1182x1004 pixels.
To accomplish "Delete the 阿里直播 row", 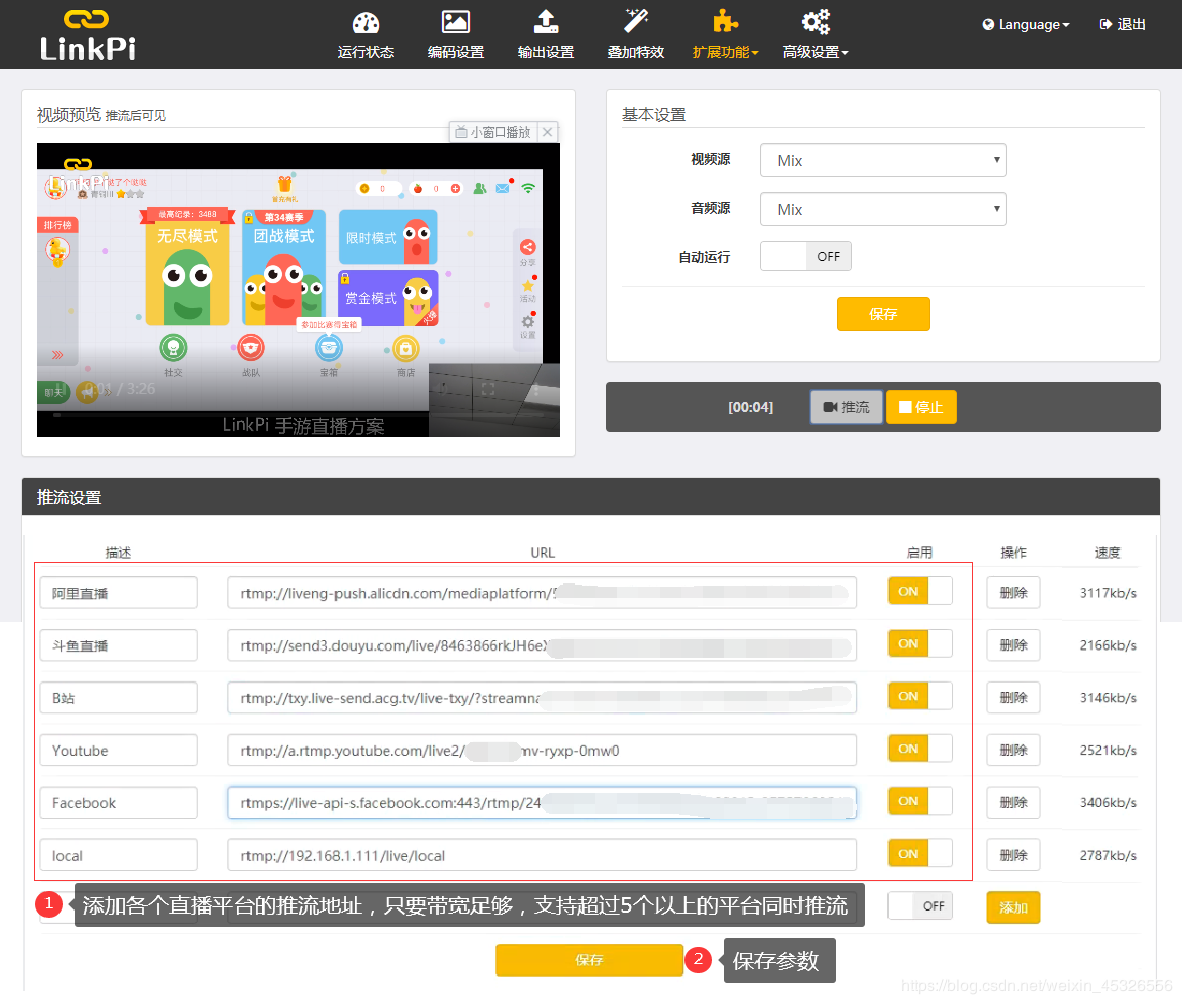I will (1013, 592).
